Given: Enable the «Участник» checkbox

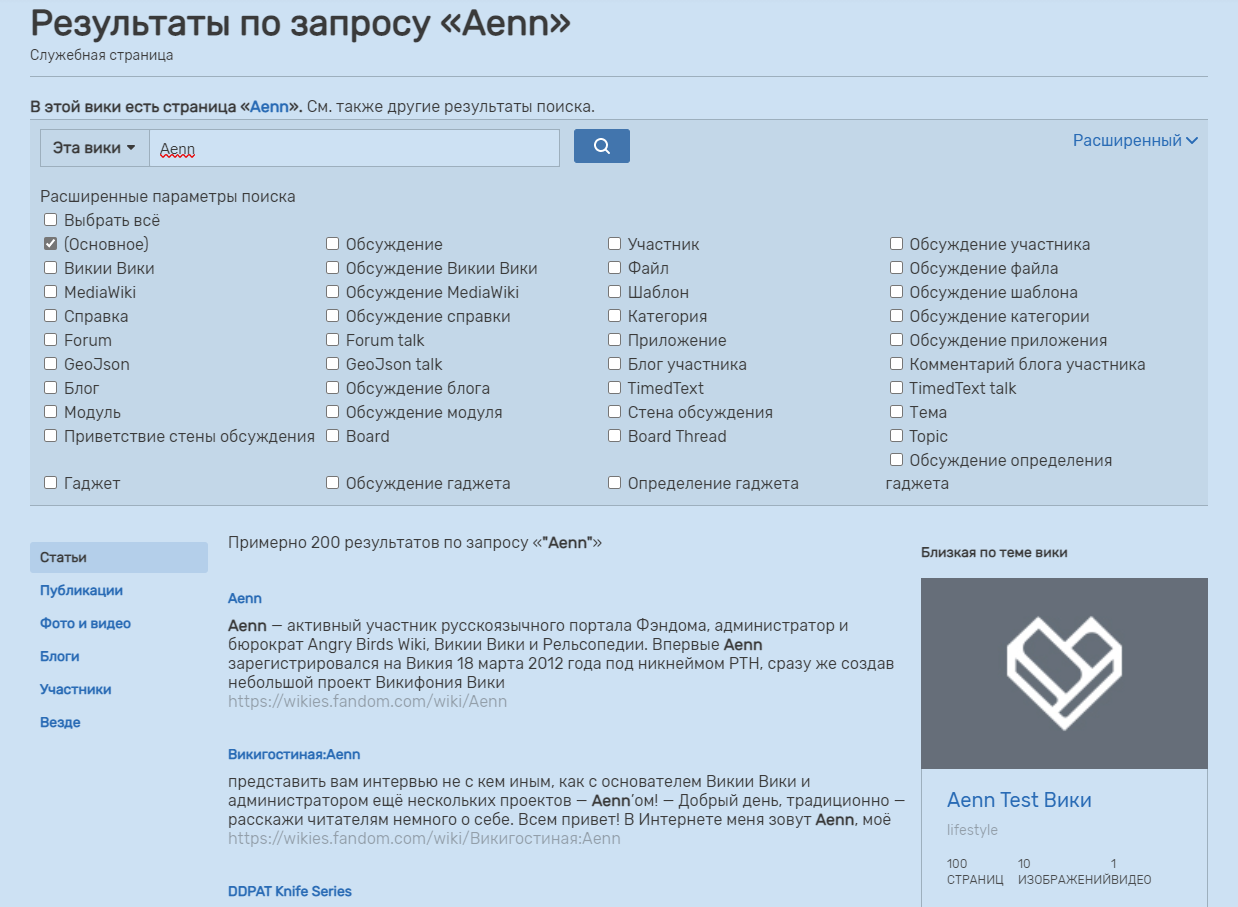Looking at the screenshot, I should [x=614, y=244].
